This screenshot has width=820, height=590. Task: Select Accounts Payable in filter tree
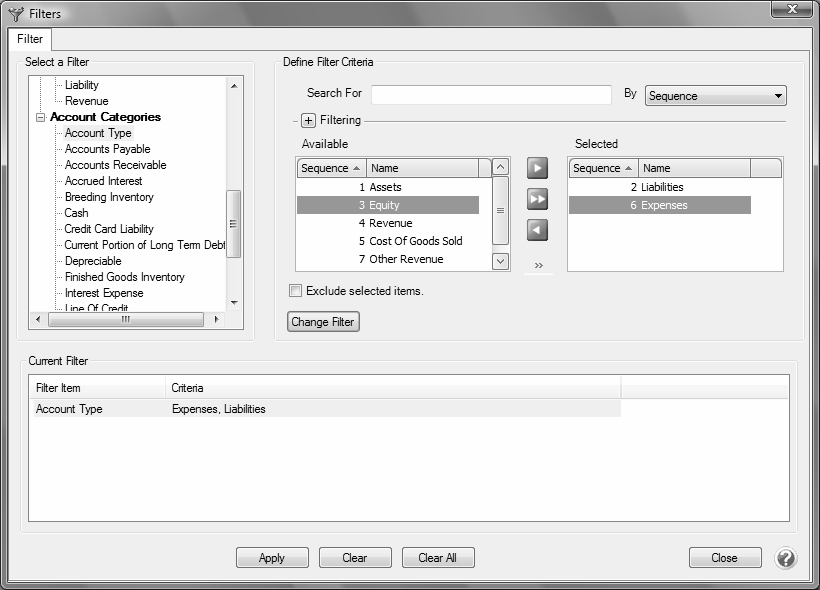click(107, 149)
